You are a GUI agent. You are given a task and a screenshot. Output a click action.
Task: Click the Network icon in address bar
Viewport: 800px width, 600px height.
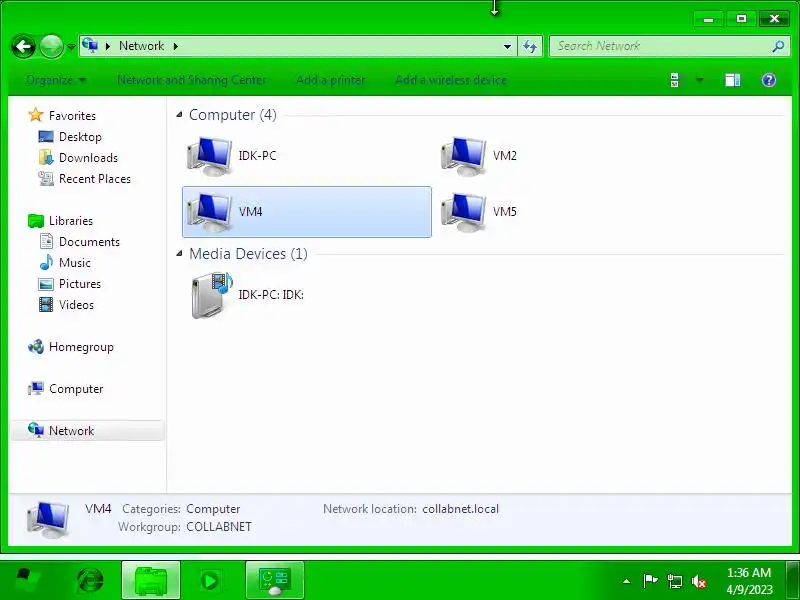[x=90, y=45]
